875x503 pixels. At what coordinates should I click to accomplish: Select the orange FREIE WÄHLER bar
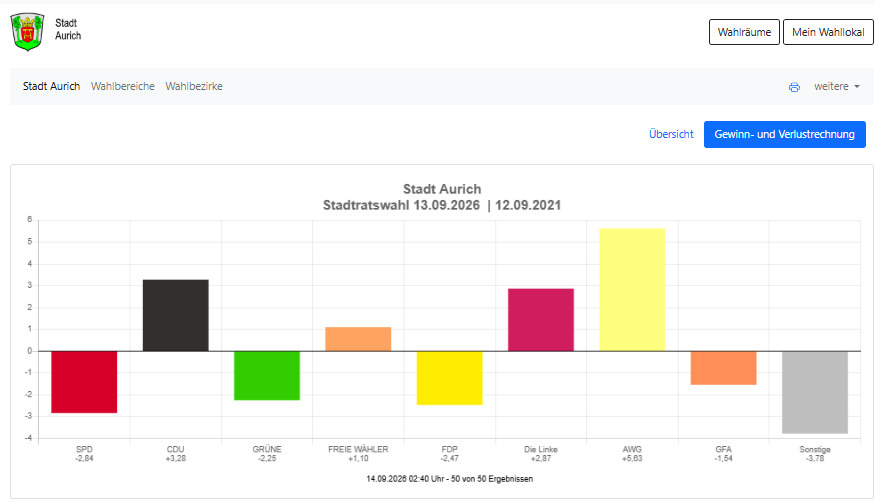(358, 339)
